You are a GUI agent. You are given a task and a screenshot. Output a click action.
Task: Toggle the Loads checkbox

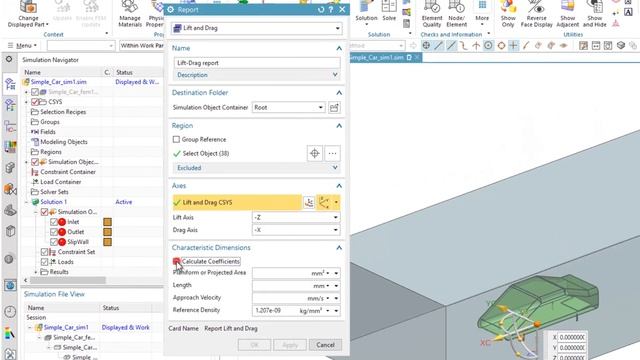44,262
